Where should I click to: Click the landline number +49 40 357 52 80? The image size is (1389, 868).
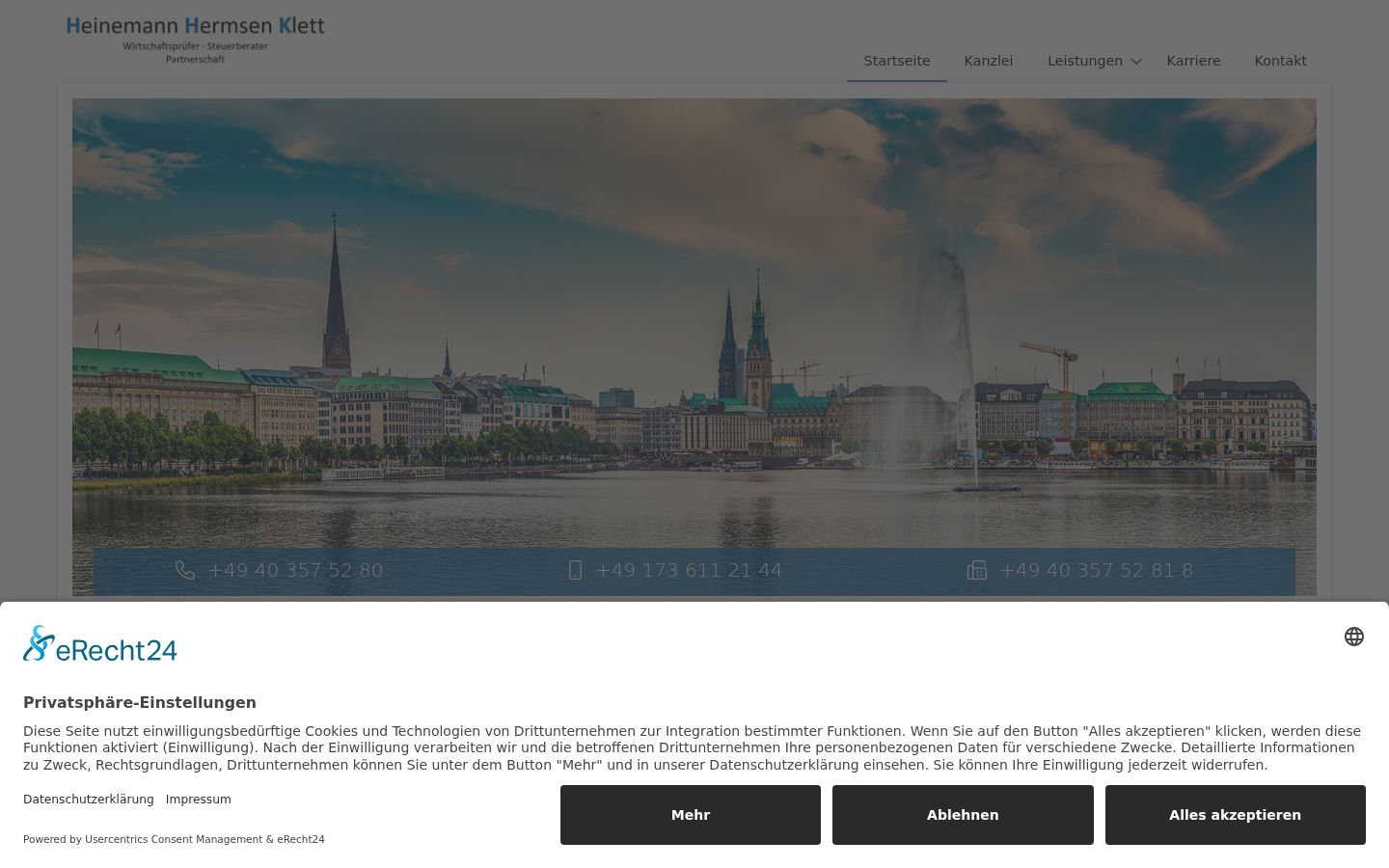click(296, 570)
